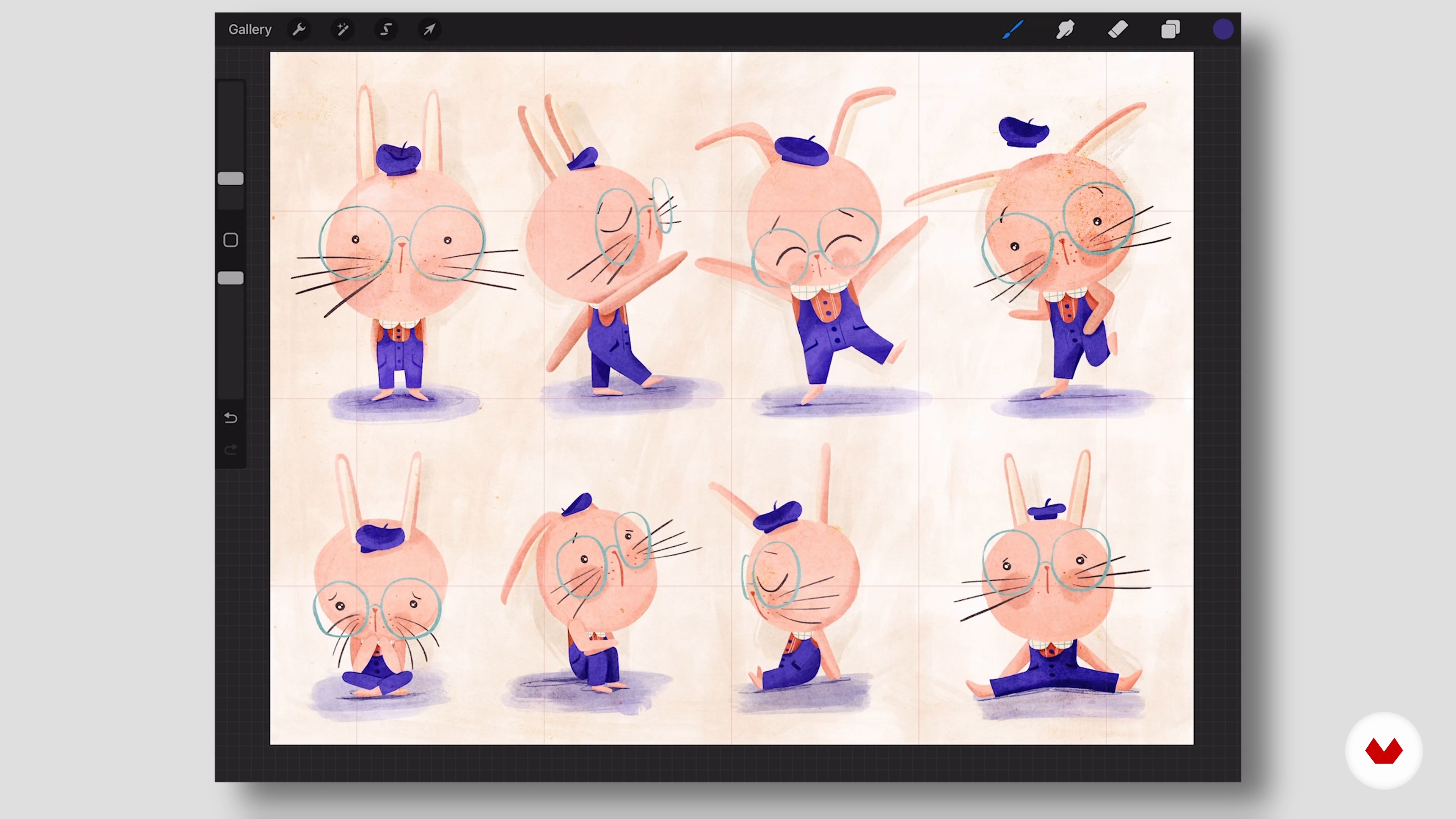The width and height of the screenshot is (1456, 819).
Task: Undo the last action
Action: [231, 418]
